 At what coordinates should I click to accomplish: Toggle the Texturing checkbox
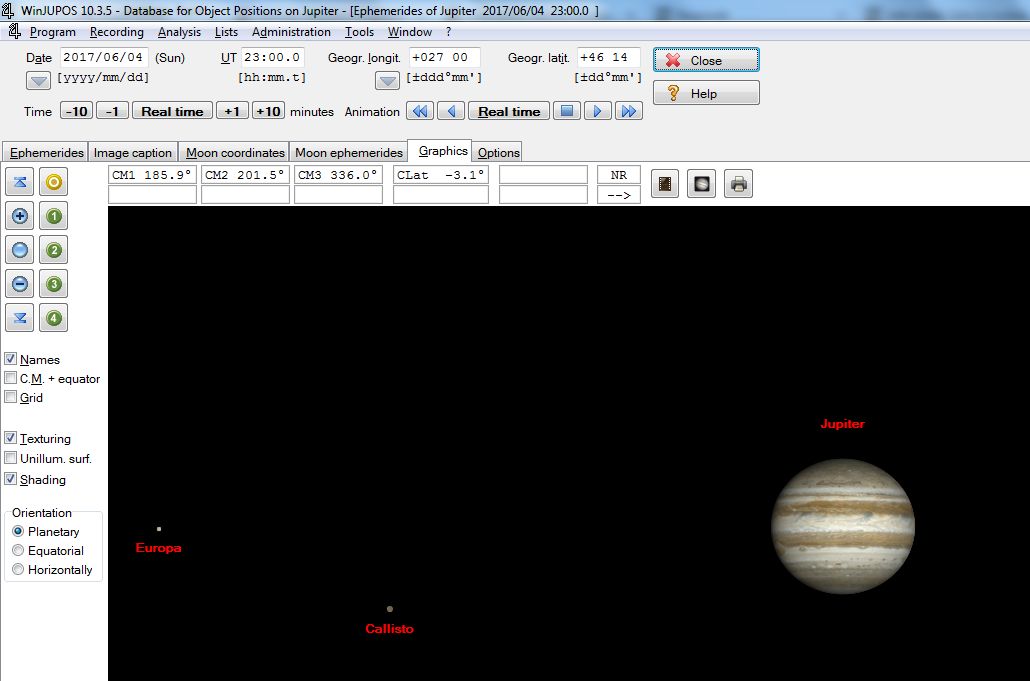coord(11,437)
